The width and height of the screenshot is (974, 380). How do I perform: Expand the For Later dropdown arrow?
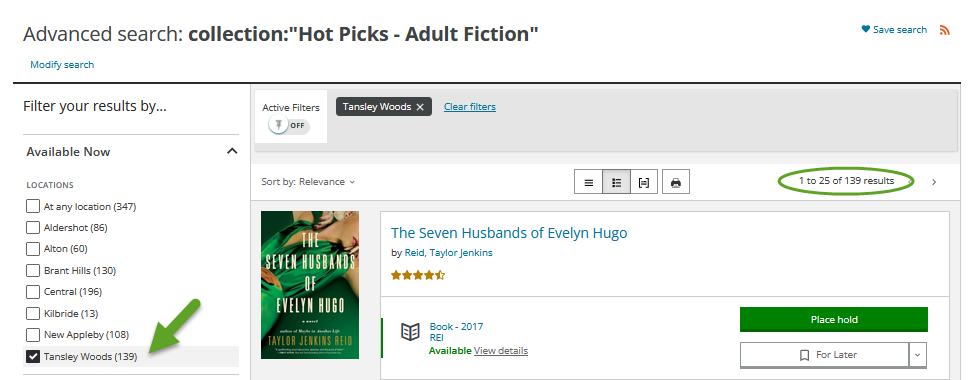[x=918, y=355]
